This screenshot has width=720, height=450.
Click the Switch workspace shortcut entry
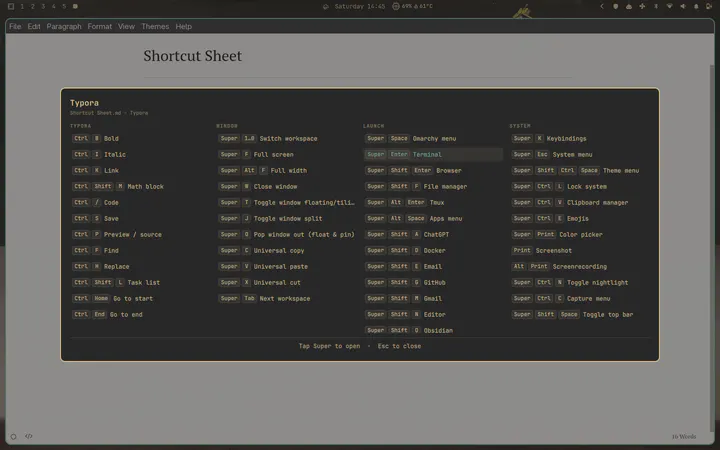point(268,139)
